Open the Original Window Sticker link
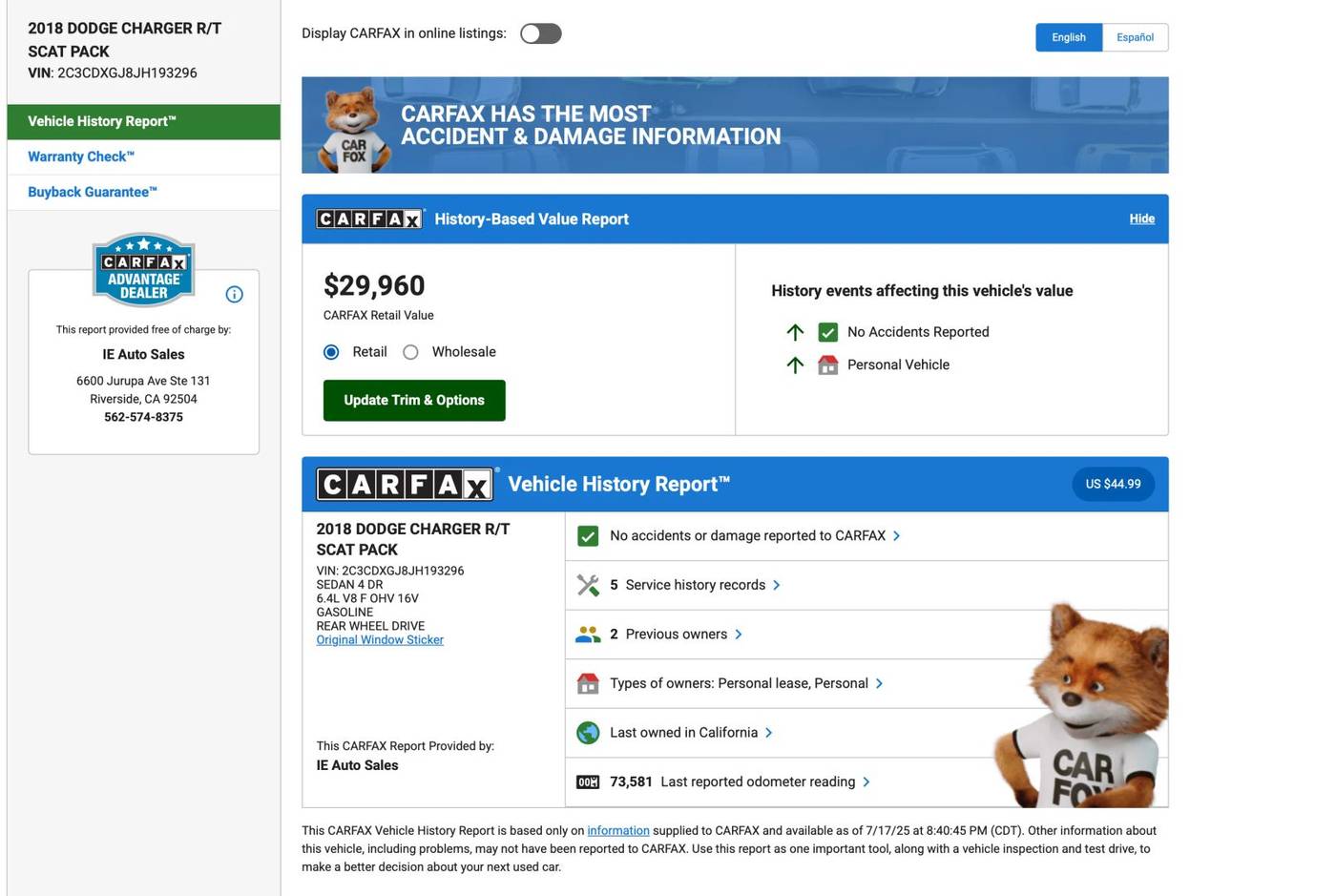The image size is (1336, 896). point(380,640)
